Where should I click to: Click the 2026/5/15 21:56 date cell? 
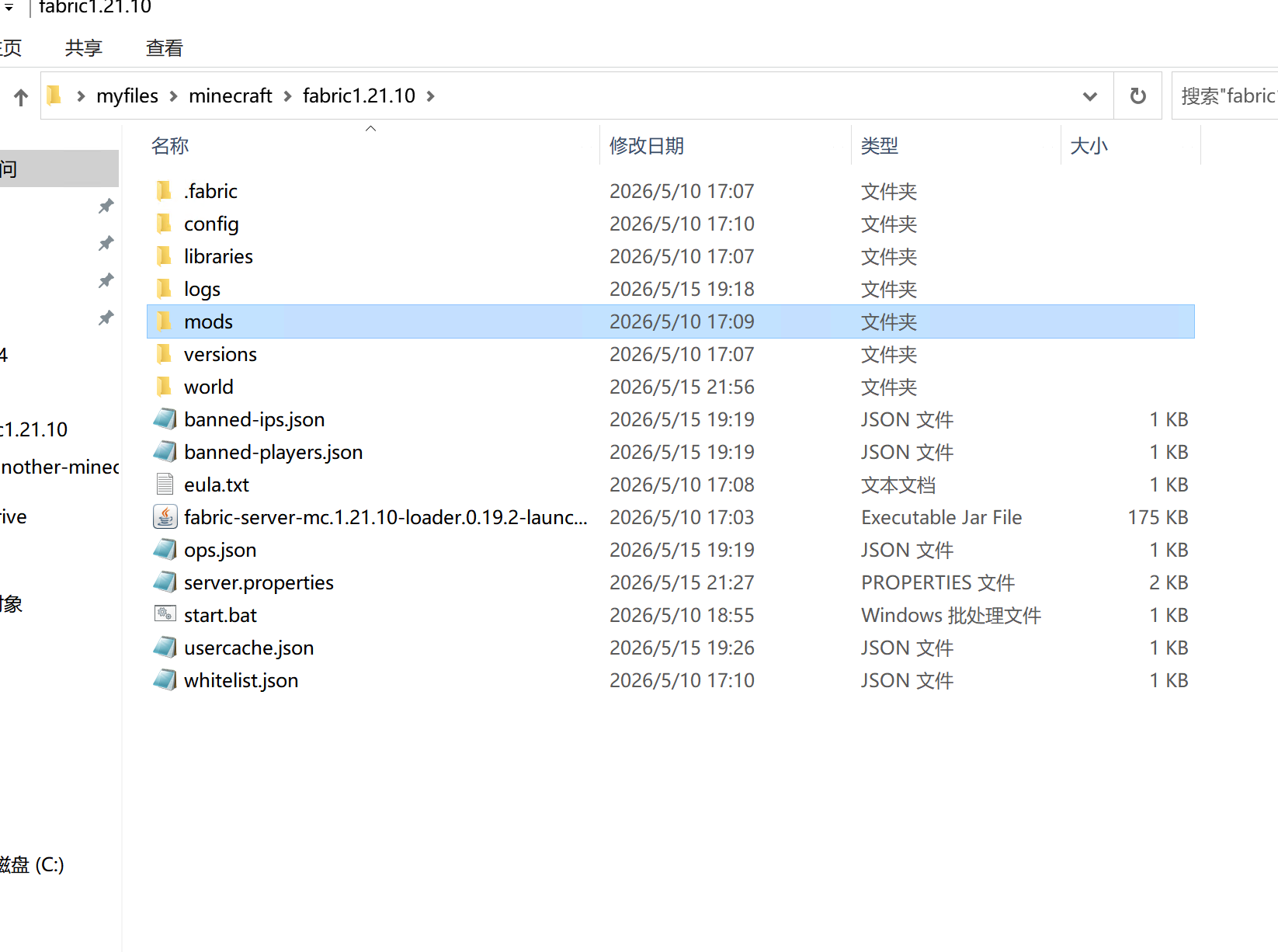tap(682, 387)
